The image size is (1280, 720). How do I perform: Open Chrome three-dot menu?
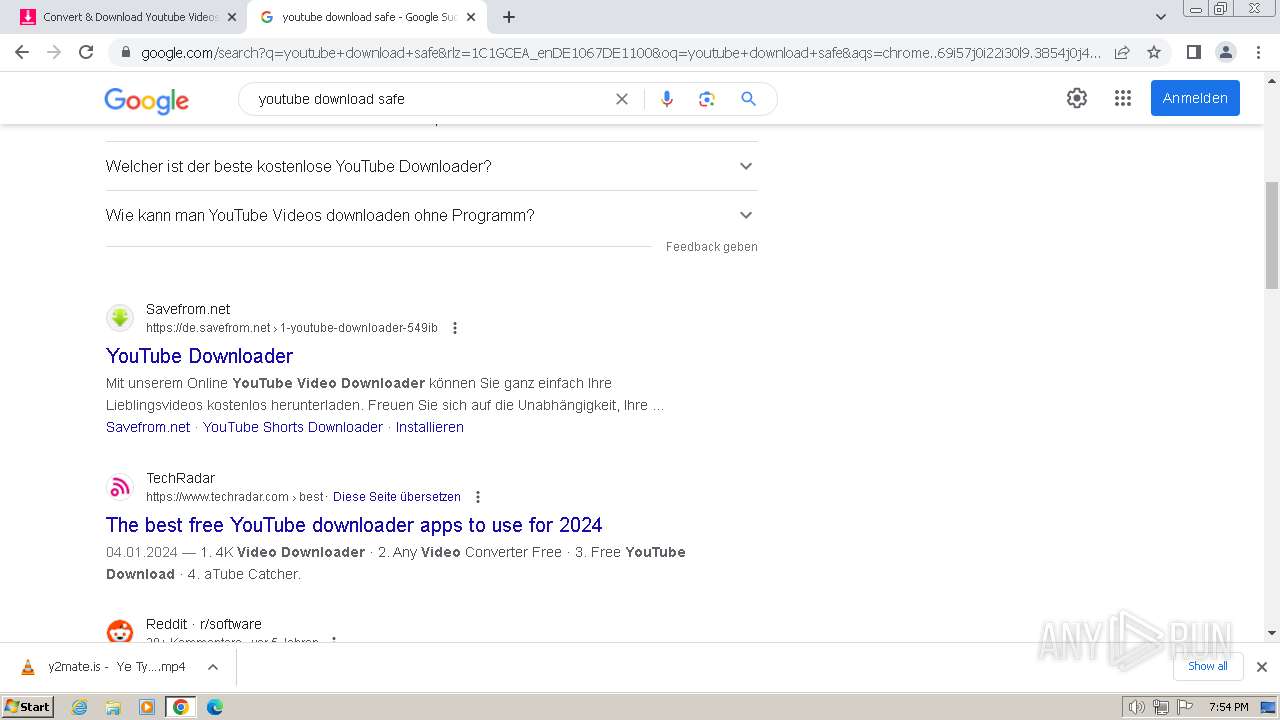1258,52
